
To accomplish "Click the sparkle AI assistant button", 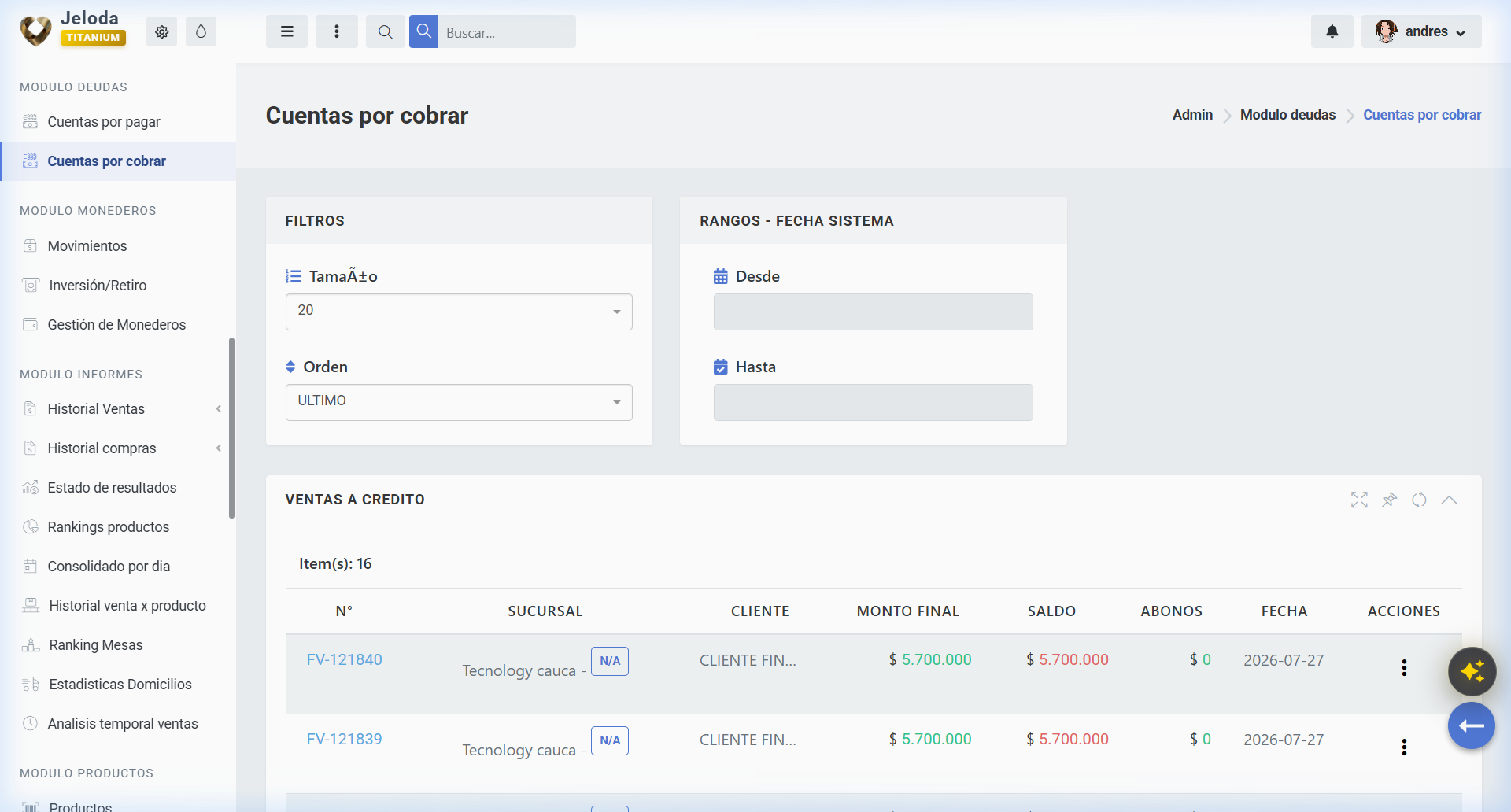I will (x=1472, y=671).
